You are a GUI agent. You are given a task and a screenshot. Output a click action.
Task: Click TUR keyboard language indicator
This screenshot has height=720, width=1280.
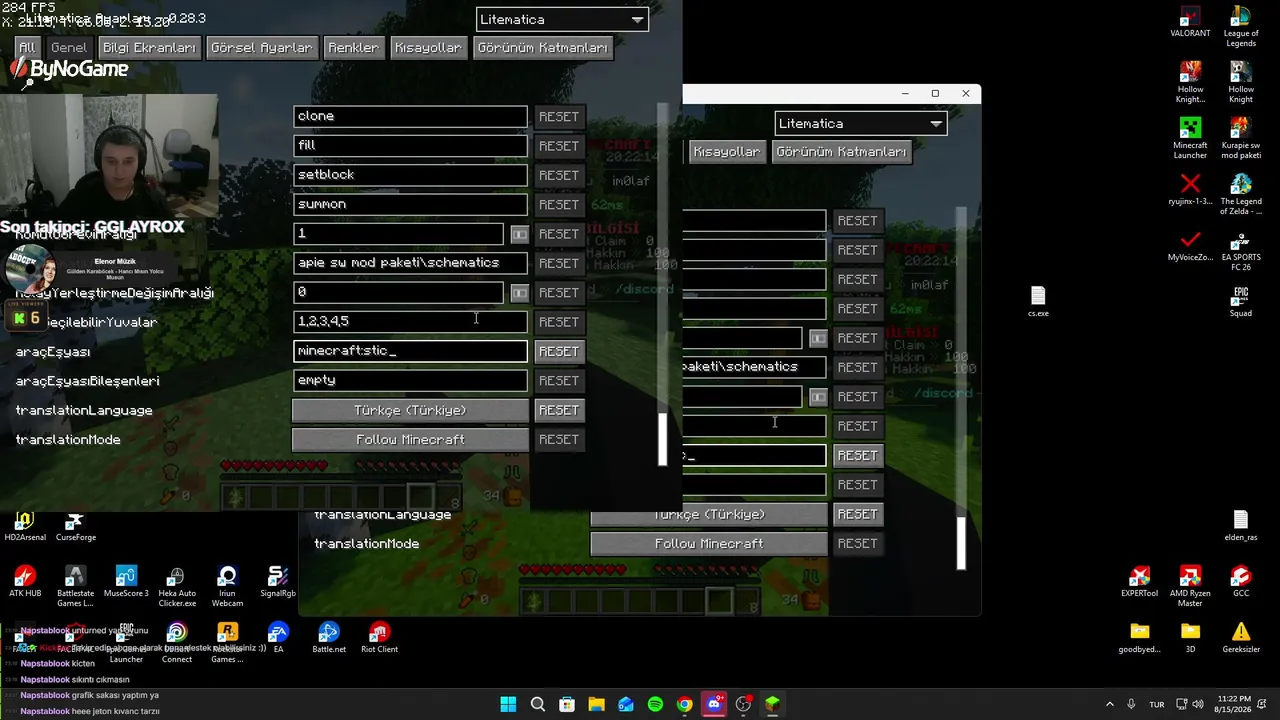coord(1157,704)
